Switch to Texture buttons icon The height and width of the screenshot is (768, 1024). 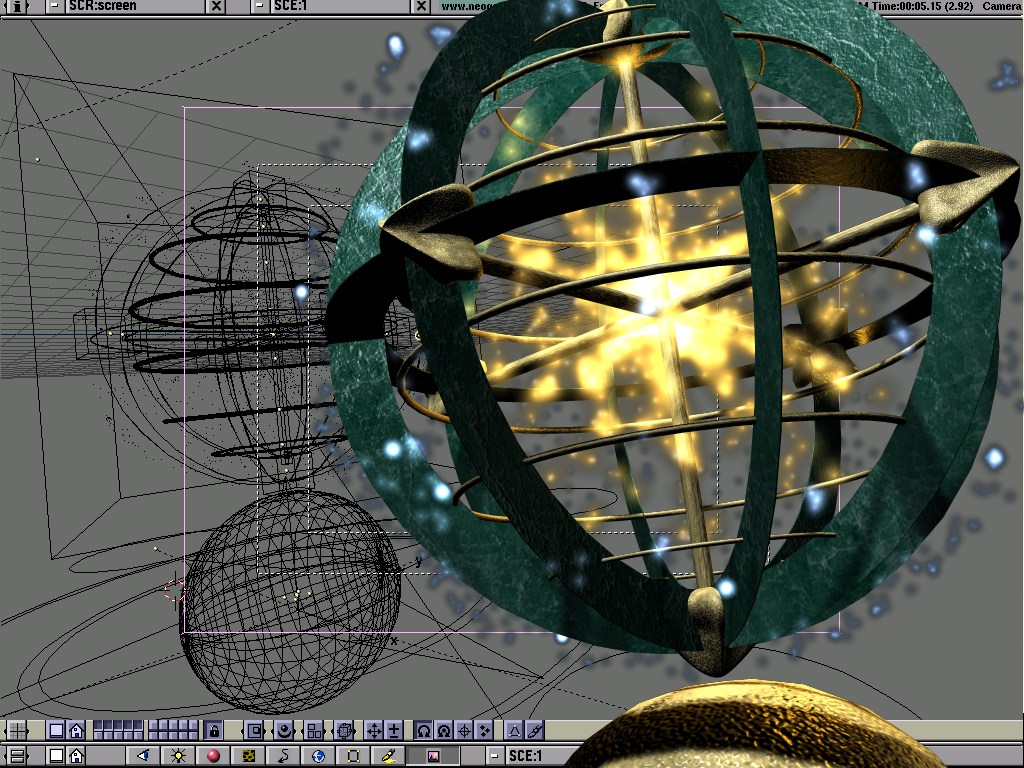coord(249,756)
